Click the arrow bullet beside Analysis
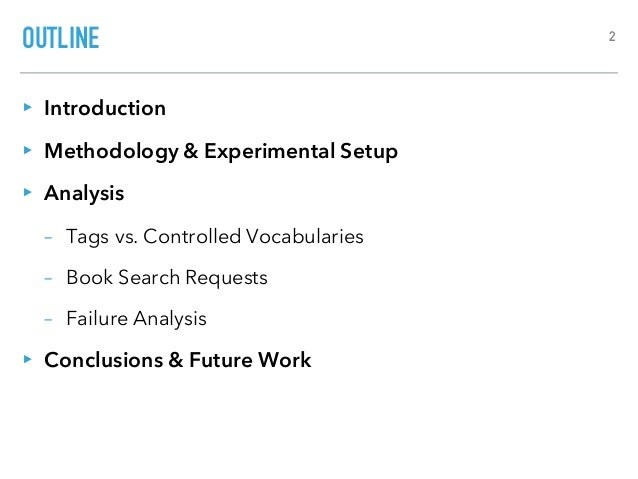Screen dimensions: 638x479 pyautogui.click(x=28, y=192)
